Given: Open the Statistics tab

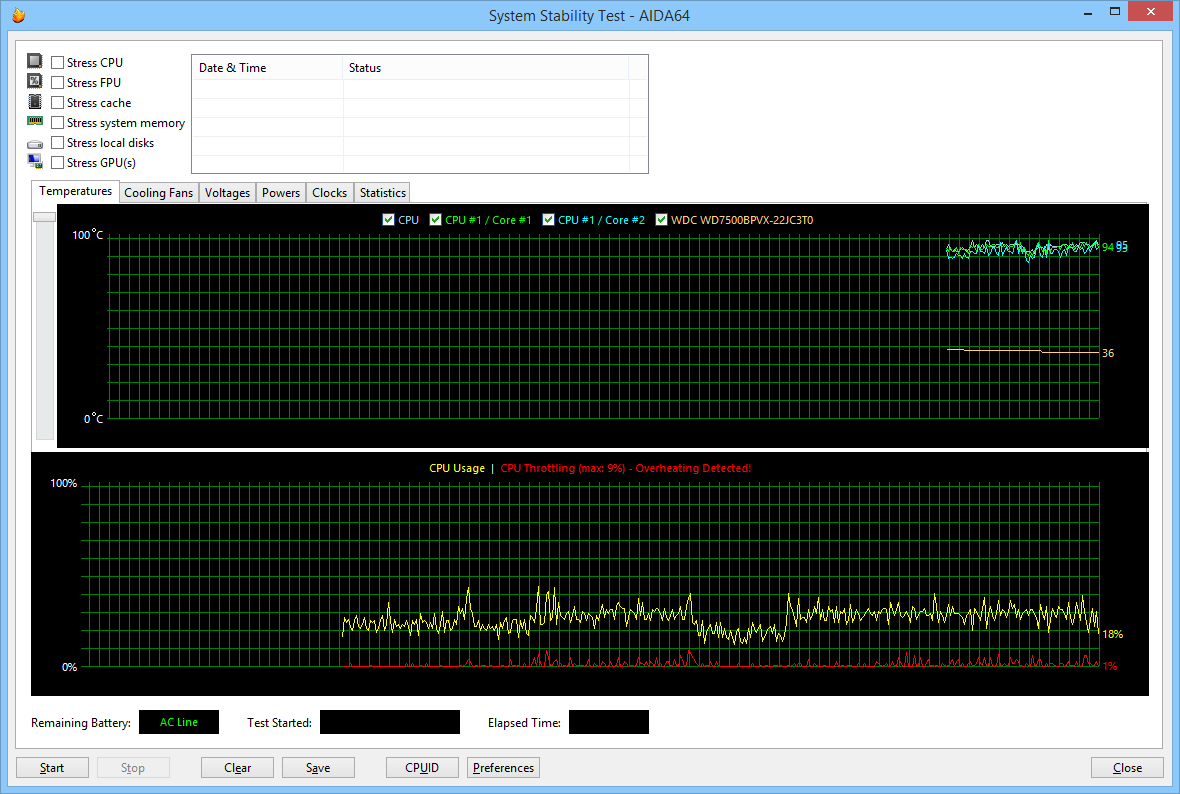Looking at the screenshot, I should [x=382, y=193].
